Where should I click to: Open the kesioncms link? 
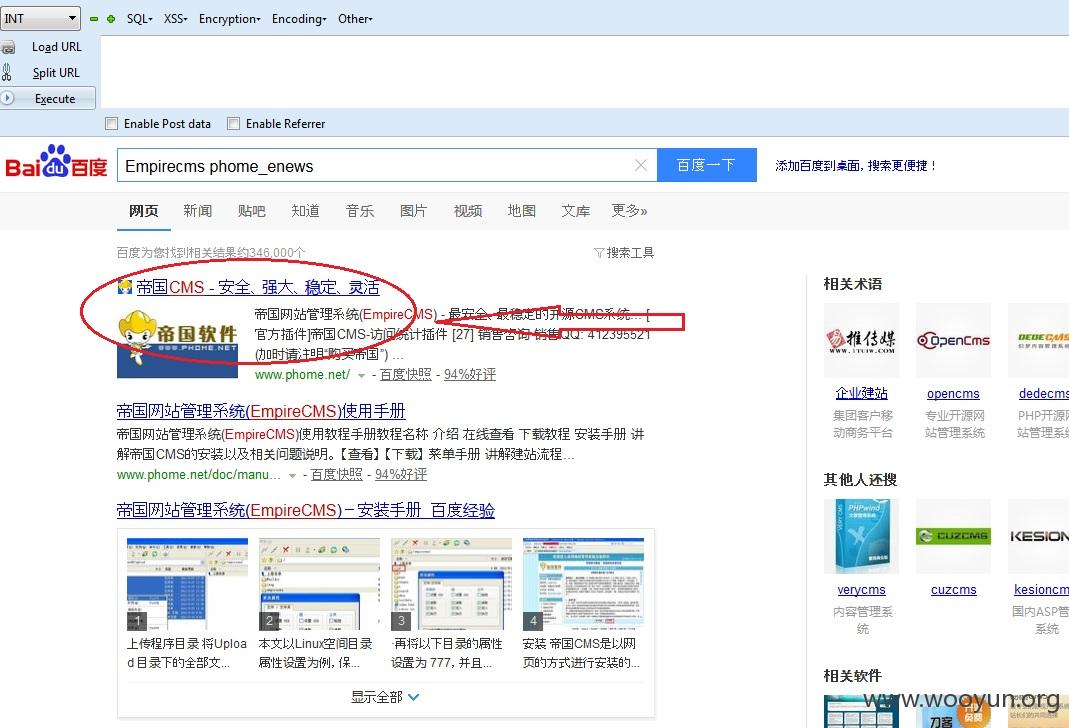[x=1041, y=590]
